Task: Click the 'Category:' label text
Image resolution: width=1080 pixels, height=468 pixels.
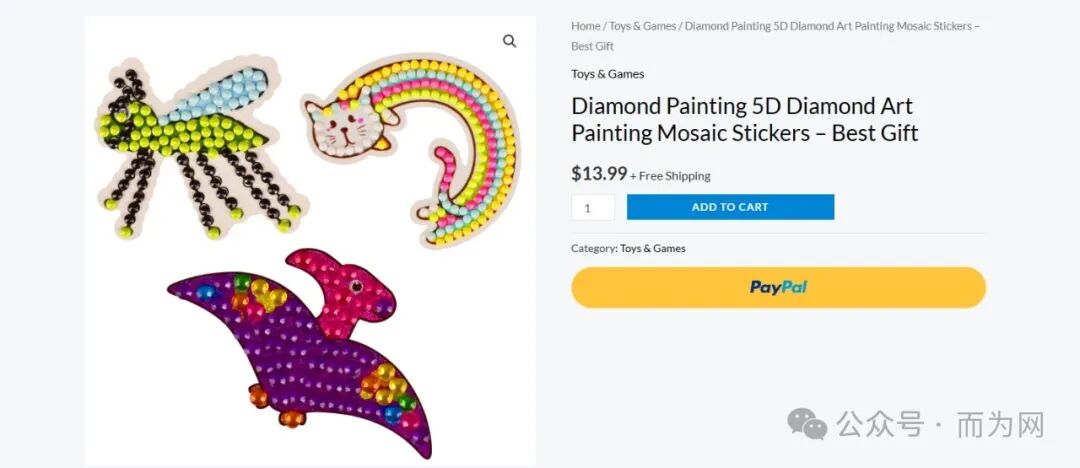Action: [594, 248]
